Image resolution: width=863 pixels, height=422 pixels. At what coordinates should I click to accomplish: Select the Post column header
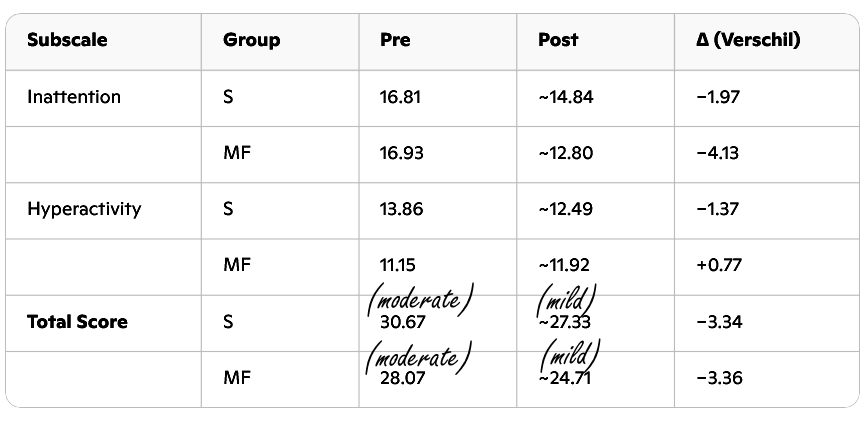[558, 41]
